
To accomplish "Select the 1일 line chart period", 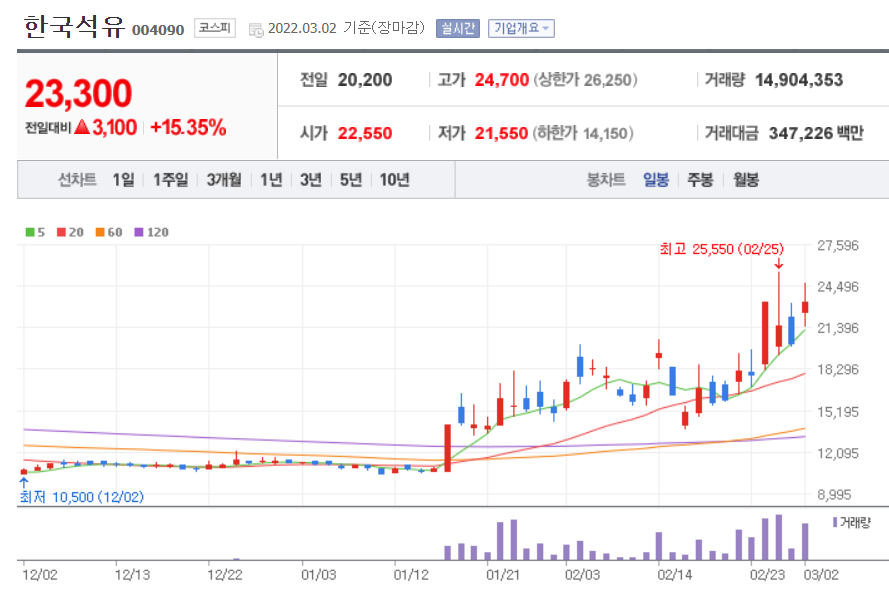I will 123,180.
